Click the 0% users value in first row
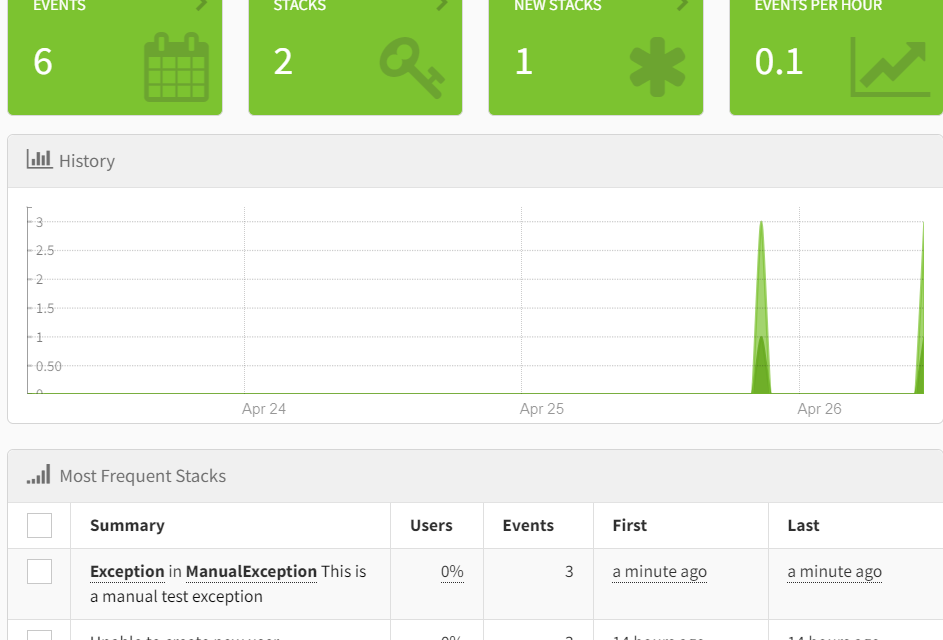The width and height of the screenshot is (943, 640). [452, 571]
